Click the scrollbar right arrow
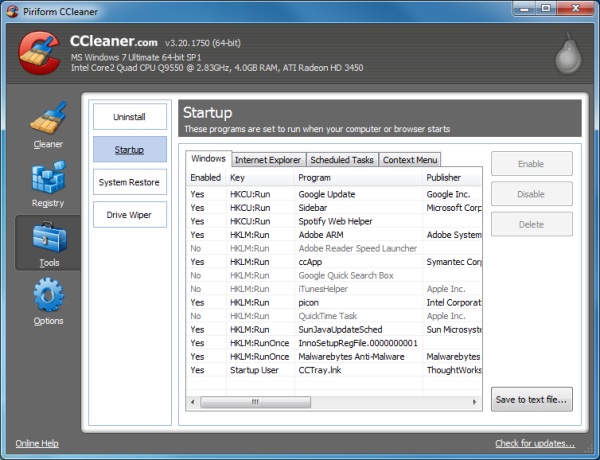 tap(474, 402)
